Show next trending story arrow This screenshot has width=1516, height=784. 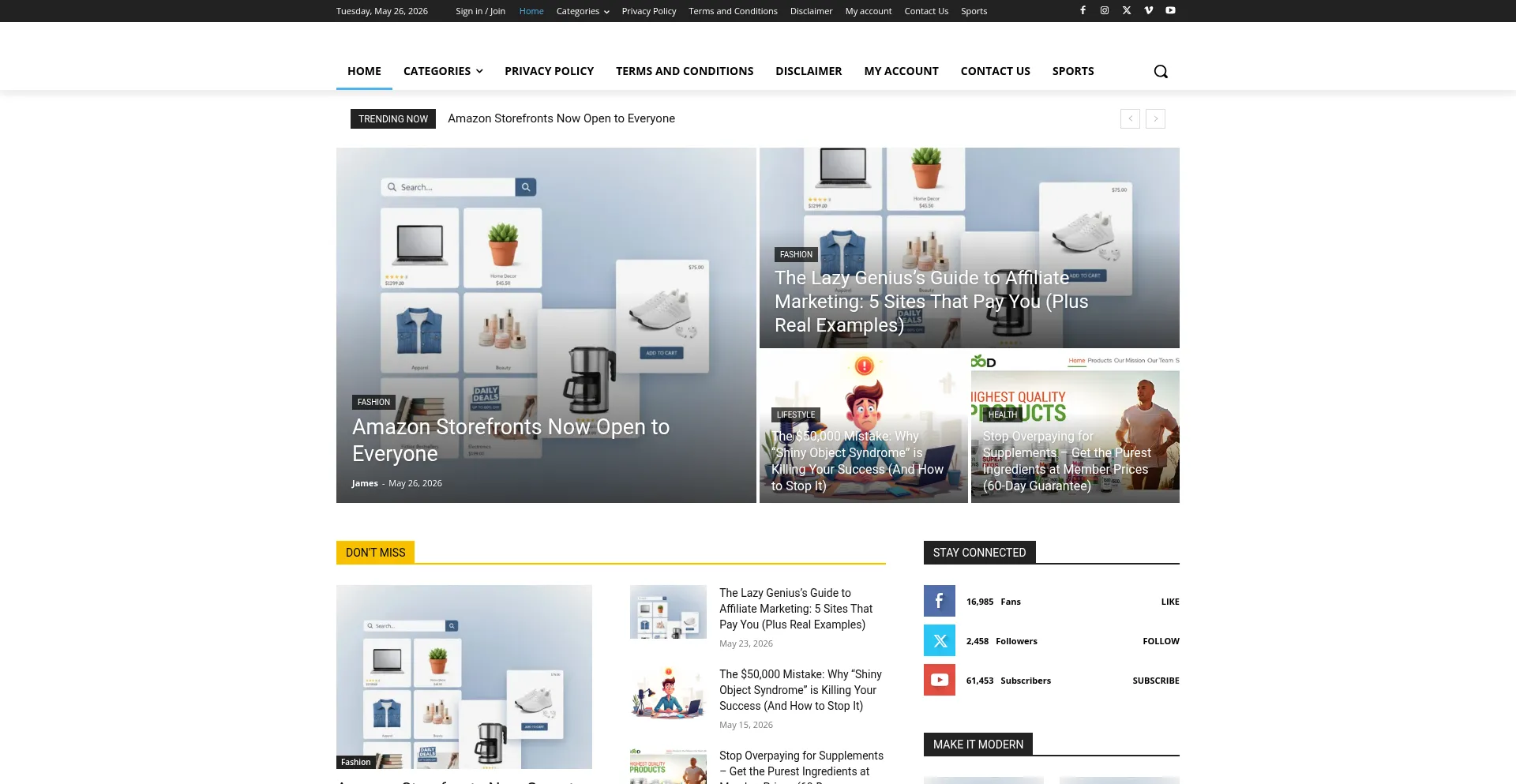(x=1155, y=118)
